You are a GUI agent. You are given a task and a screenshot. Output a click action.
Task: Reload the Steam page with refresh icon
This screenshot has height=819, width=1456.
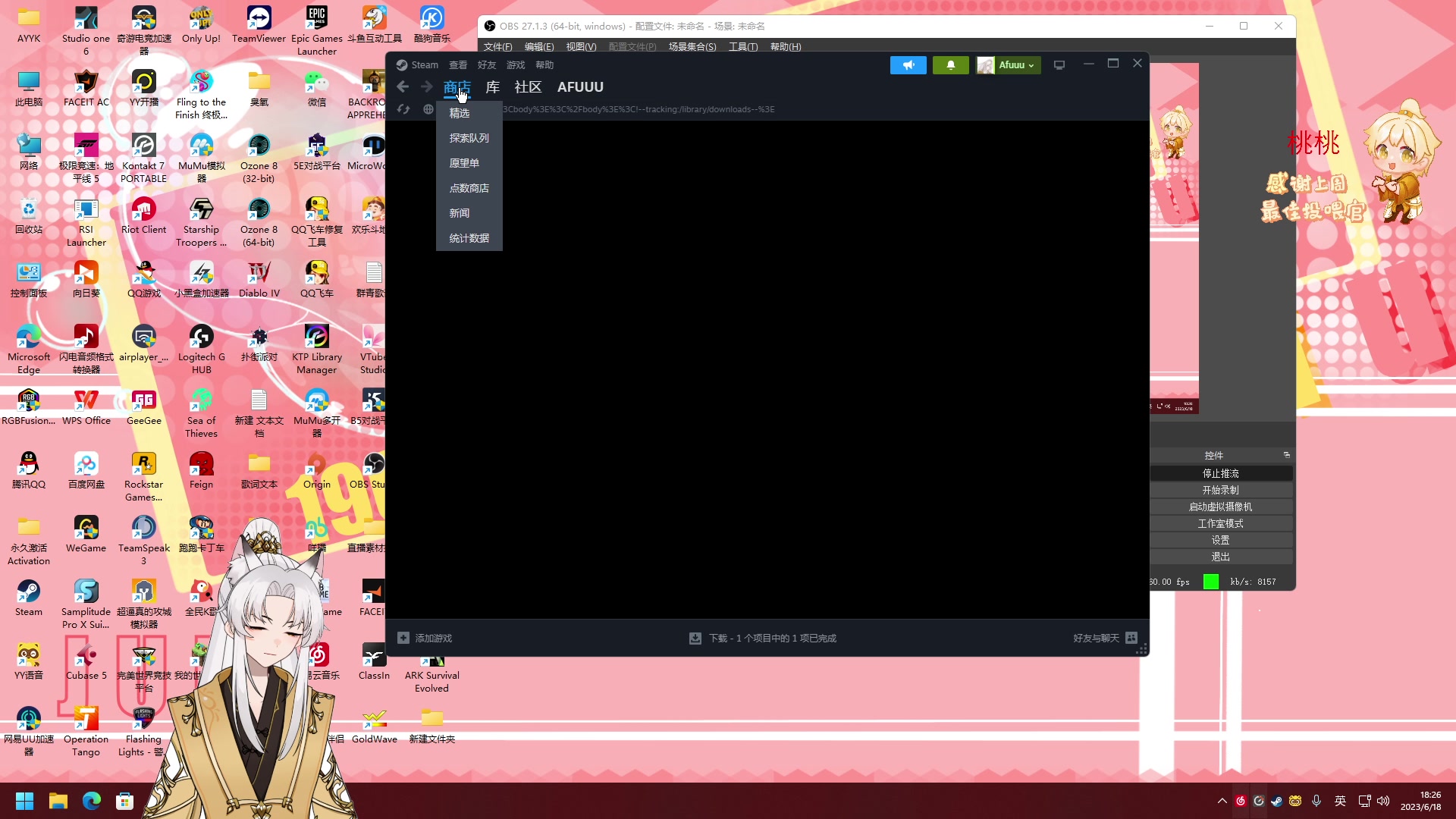[403, 109]
